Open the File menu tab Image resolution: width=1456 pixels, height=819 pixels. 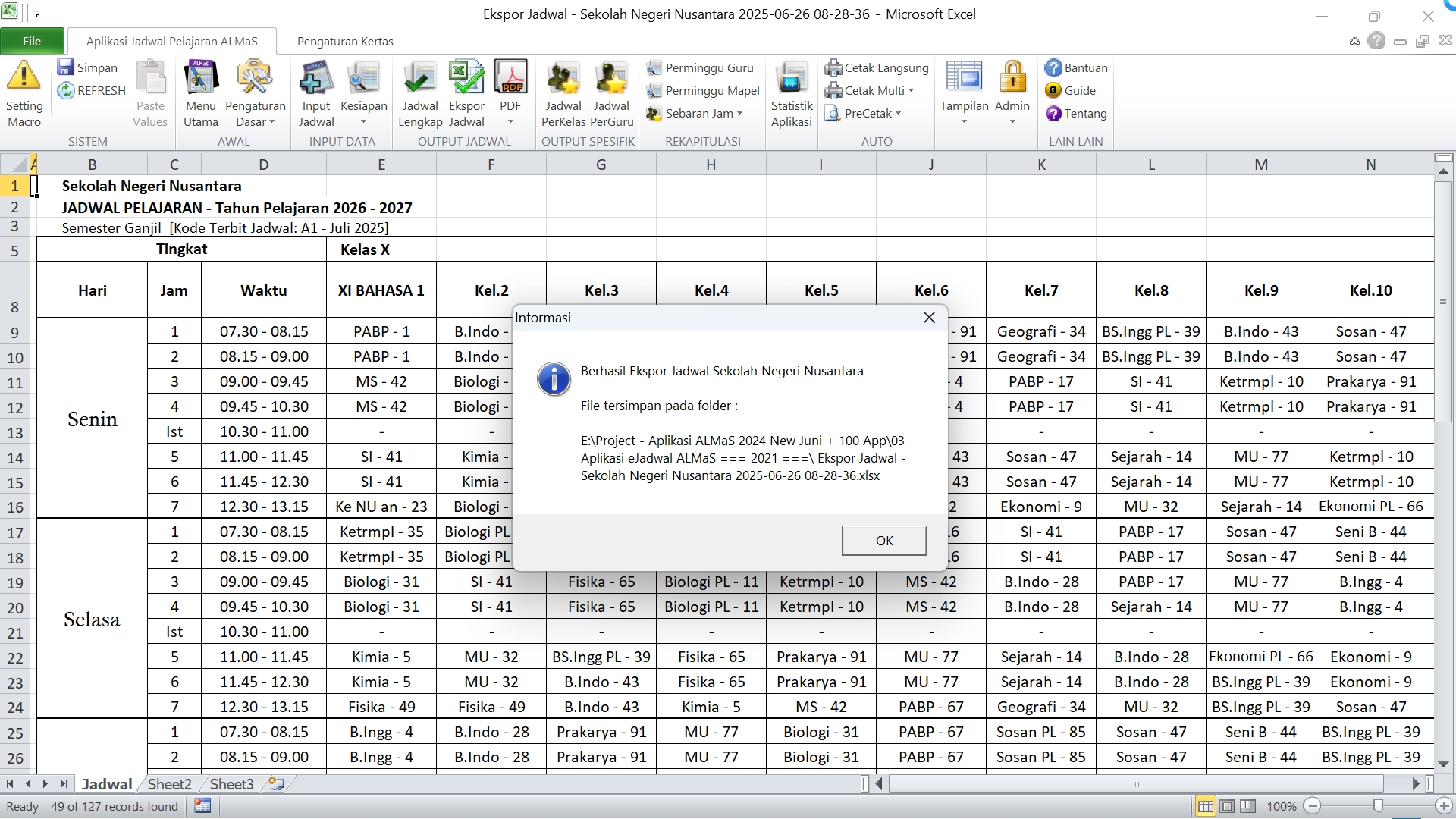pyautogui.click(x=32, y=42)
